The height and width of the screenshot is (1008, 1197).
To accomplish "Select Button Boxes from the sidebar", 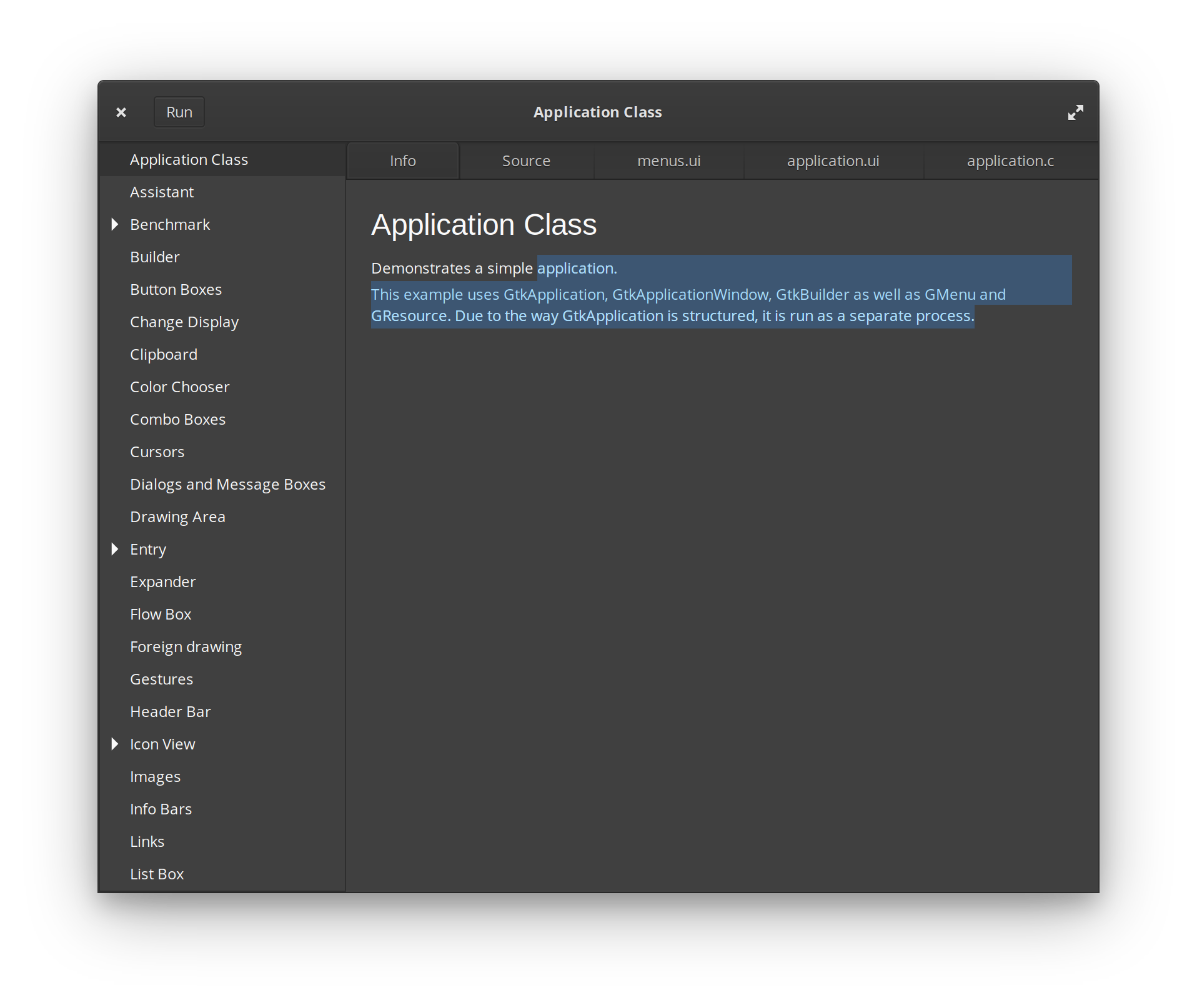I will click(x=176, y=289).
